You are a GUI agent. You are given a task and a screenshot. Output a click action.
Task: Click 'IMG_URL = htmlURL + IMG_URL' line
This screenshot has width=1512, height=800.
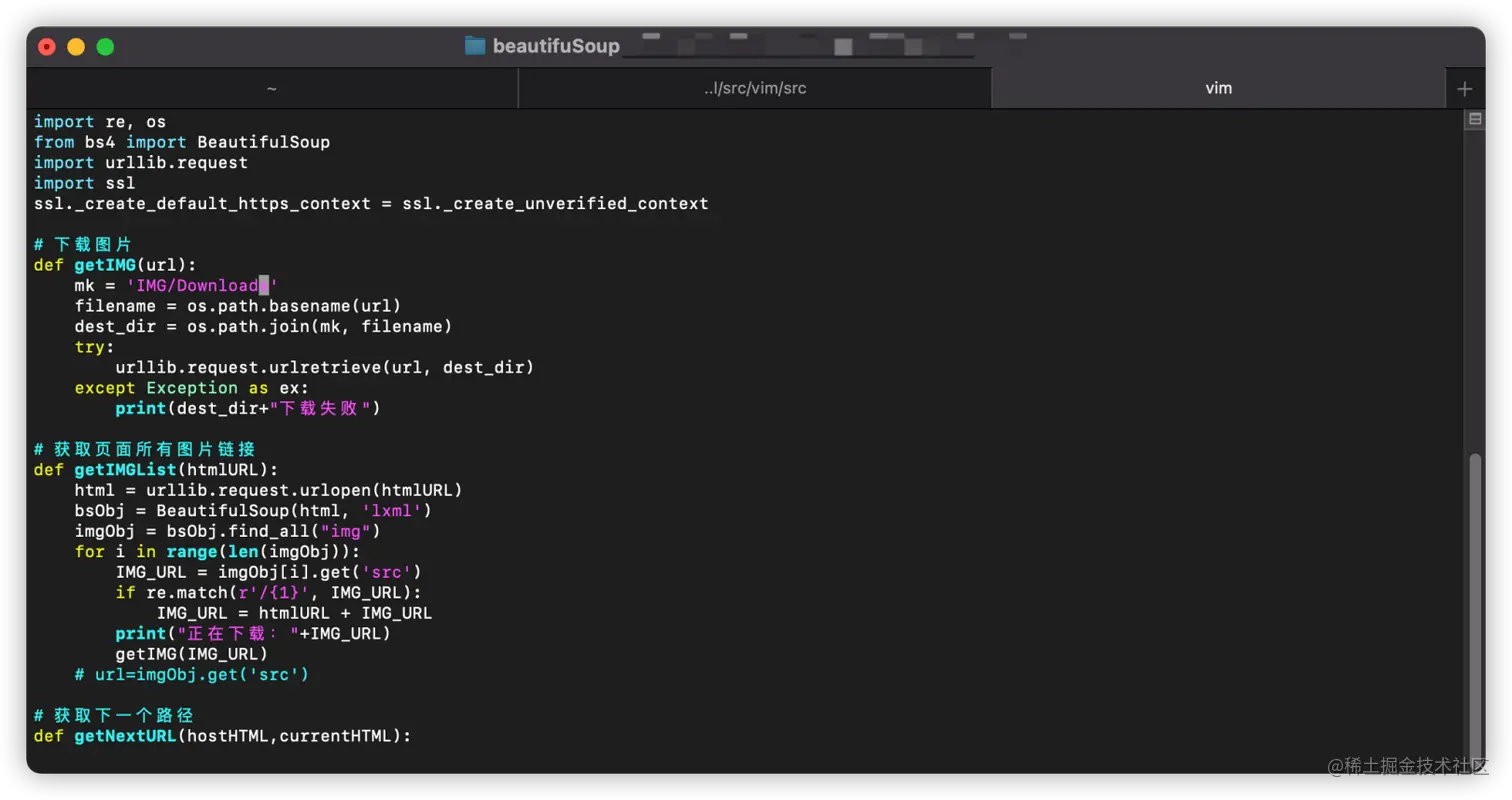(x=294, y=613)
